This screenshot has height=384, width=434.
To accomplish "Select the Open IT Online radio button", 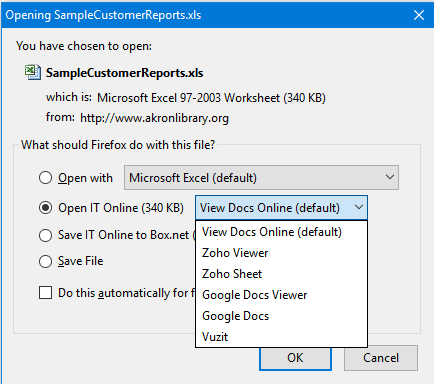I will (x=45, y=208).
